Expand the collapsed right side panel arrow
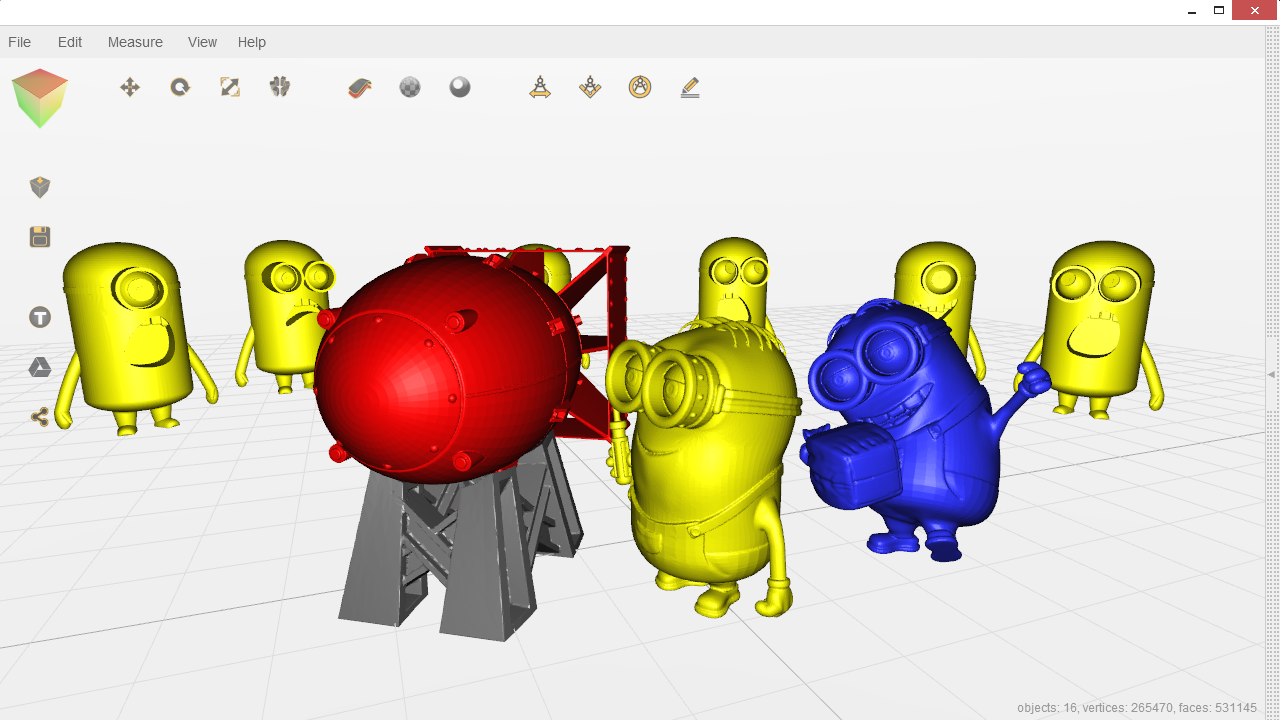Image resolution: width=1280 pixels, height=720 pixels. pos(1272,374)
